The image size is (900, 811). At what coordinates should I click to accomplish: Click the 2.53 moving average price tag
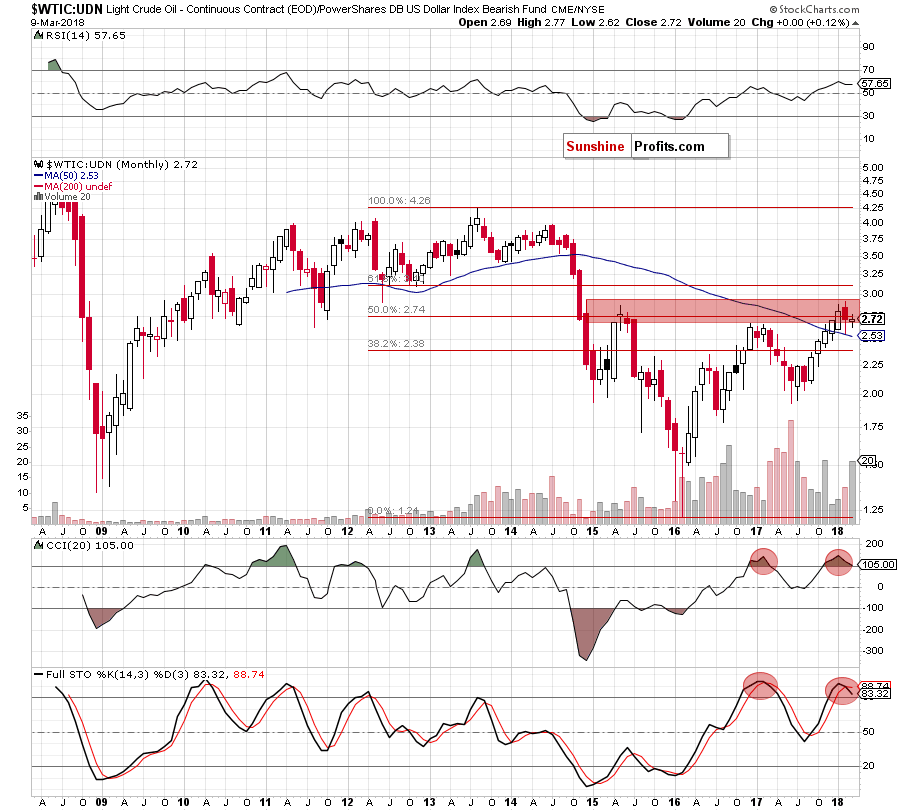[x=872, y=336]
